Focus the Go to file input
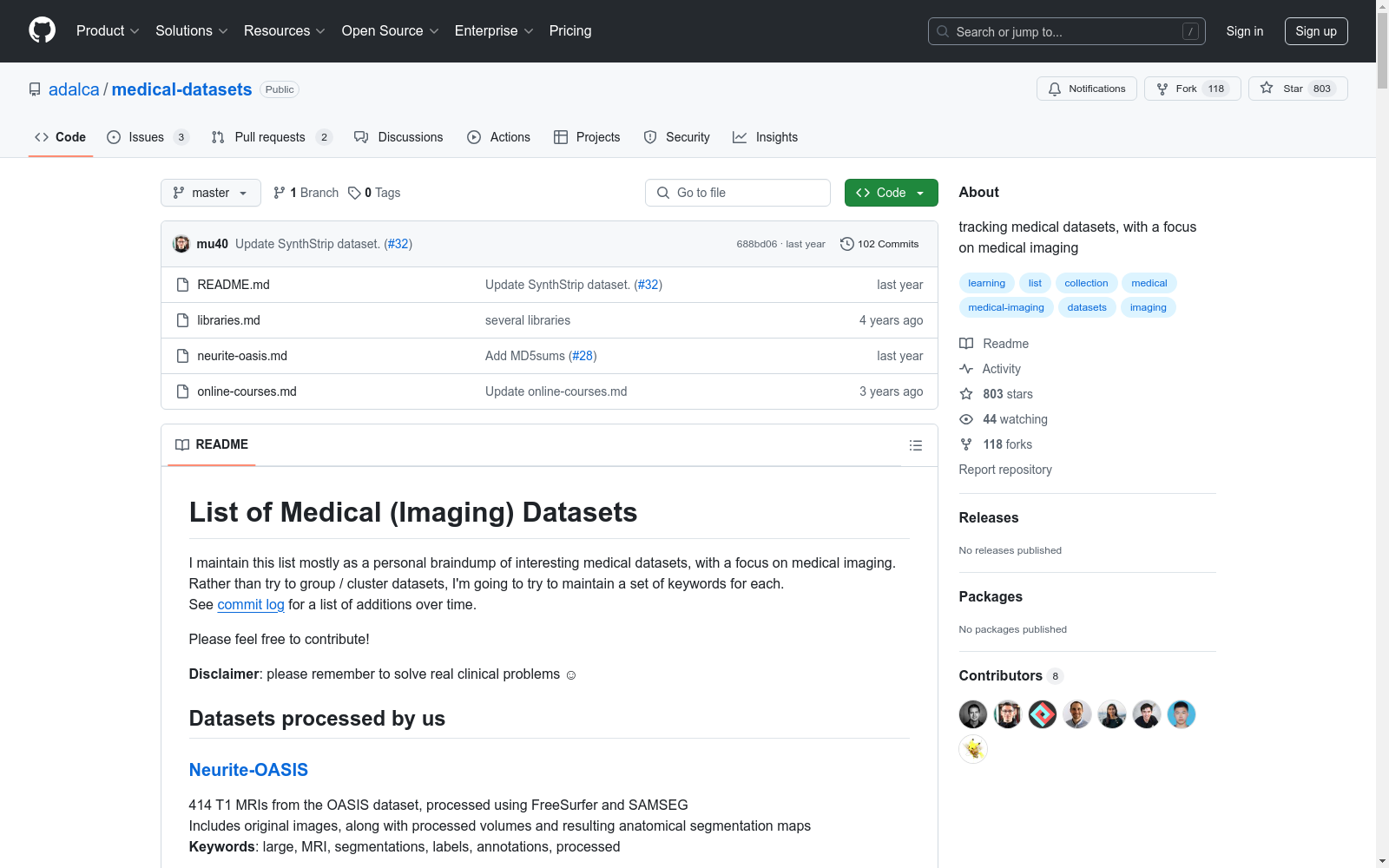Screen dimensions: 1389x868 (x=738, y=193)
